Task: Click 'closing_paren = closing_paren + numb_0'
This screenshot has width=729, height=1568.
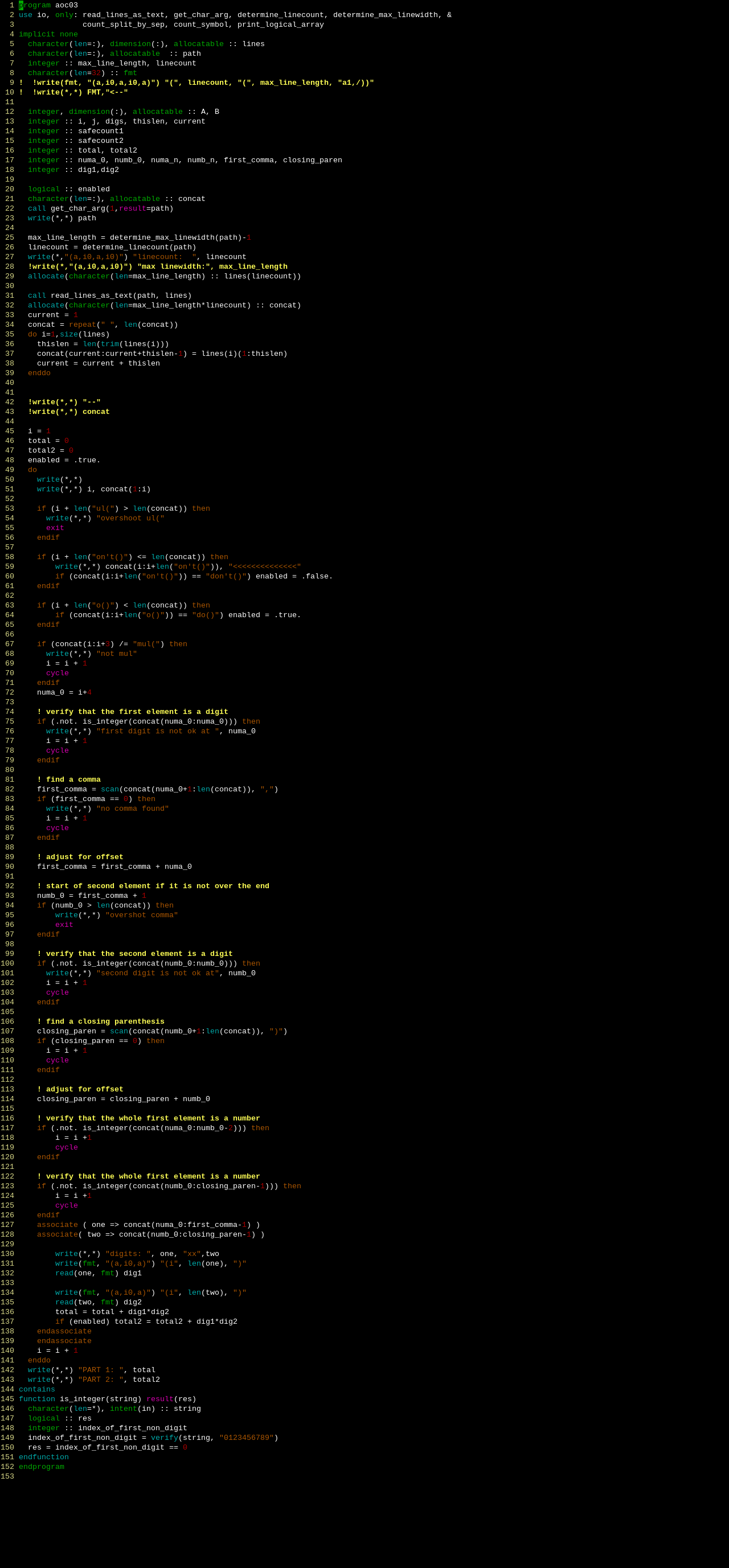Action: (x=124, y=1099)
